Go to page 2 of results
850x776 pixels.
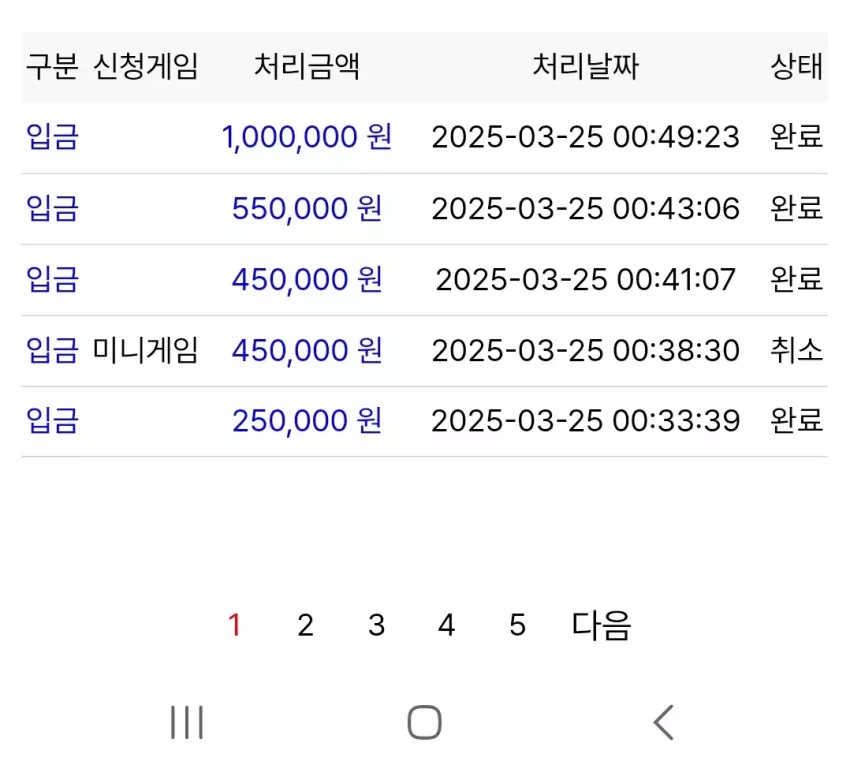305,625
